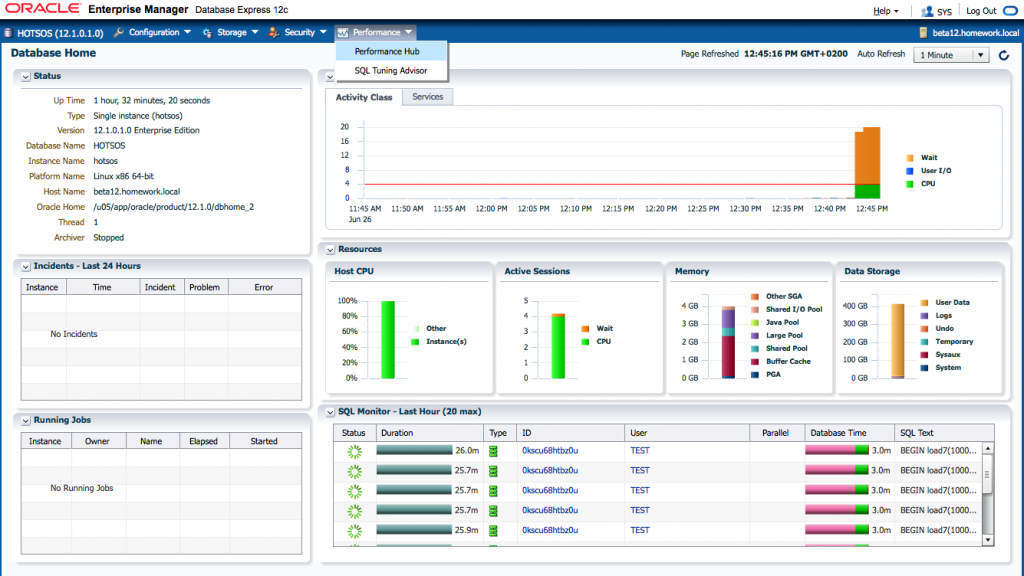Screen dimensions: 1024x576
Task: Choose SQL Tuning Advisor menu item
Action: 390,71
